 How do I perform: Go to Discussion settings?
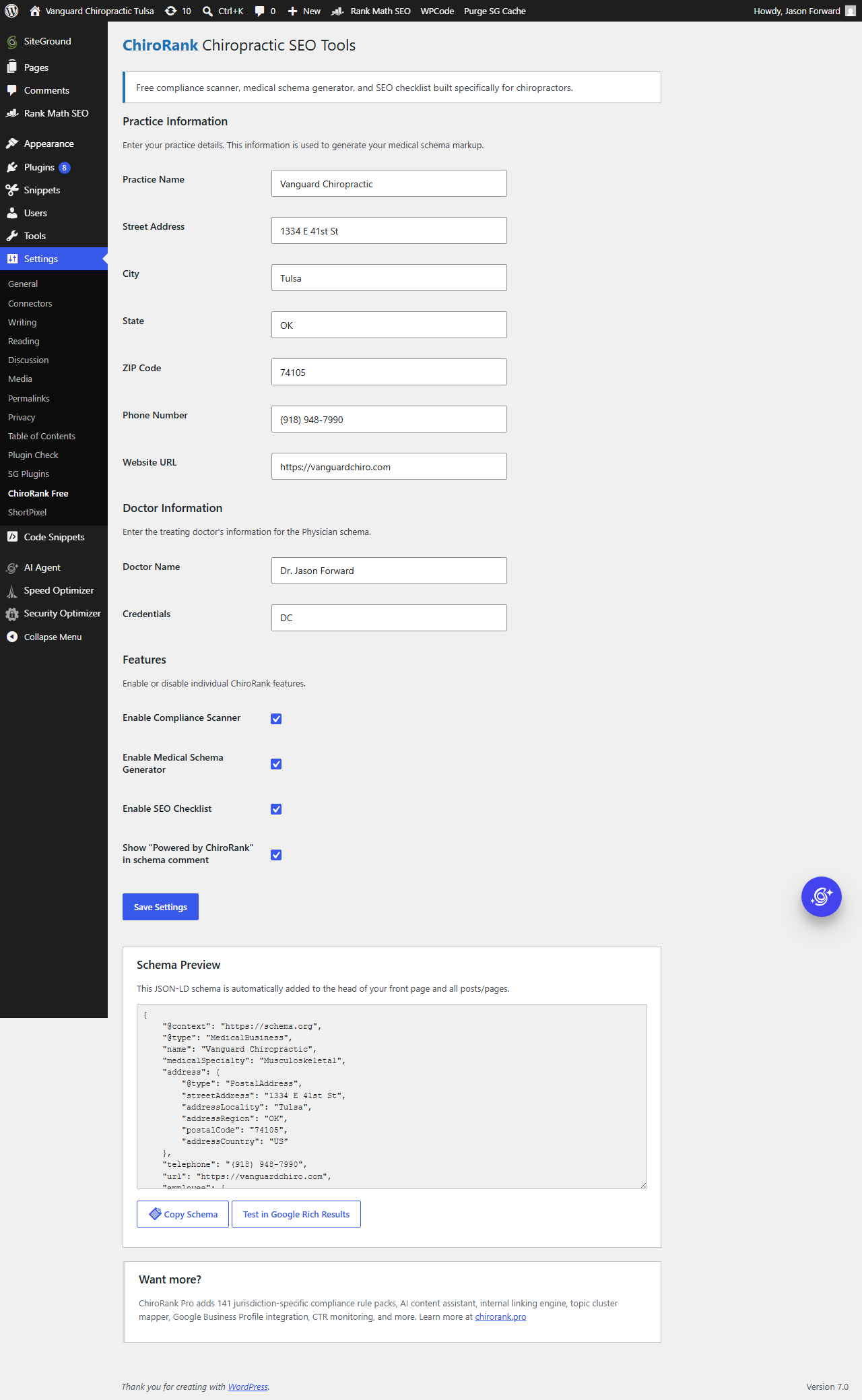click(x=28, y=360)
